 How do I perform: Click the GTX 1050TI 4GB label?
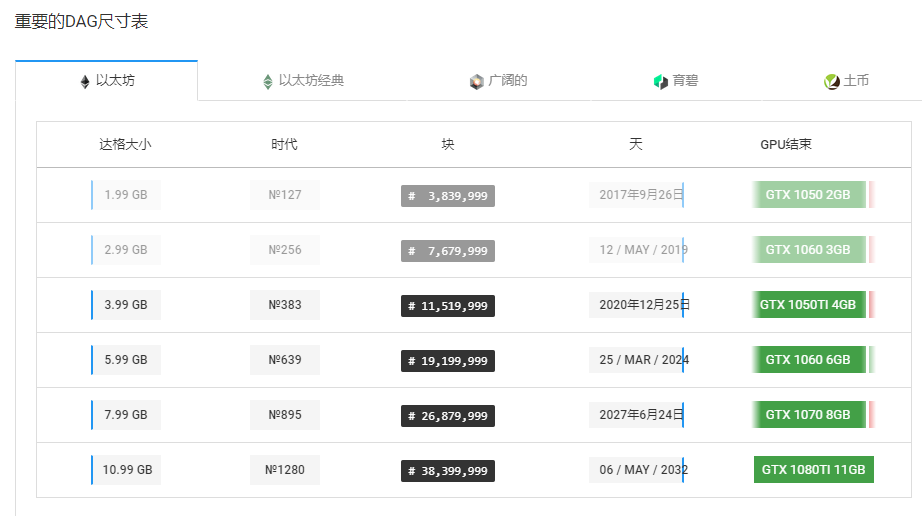coord(808,304)
